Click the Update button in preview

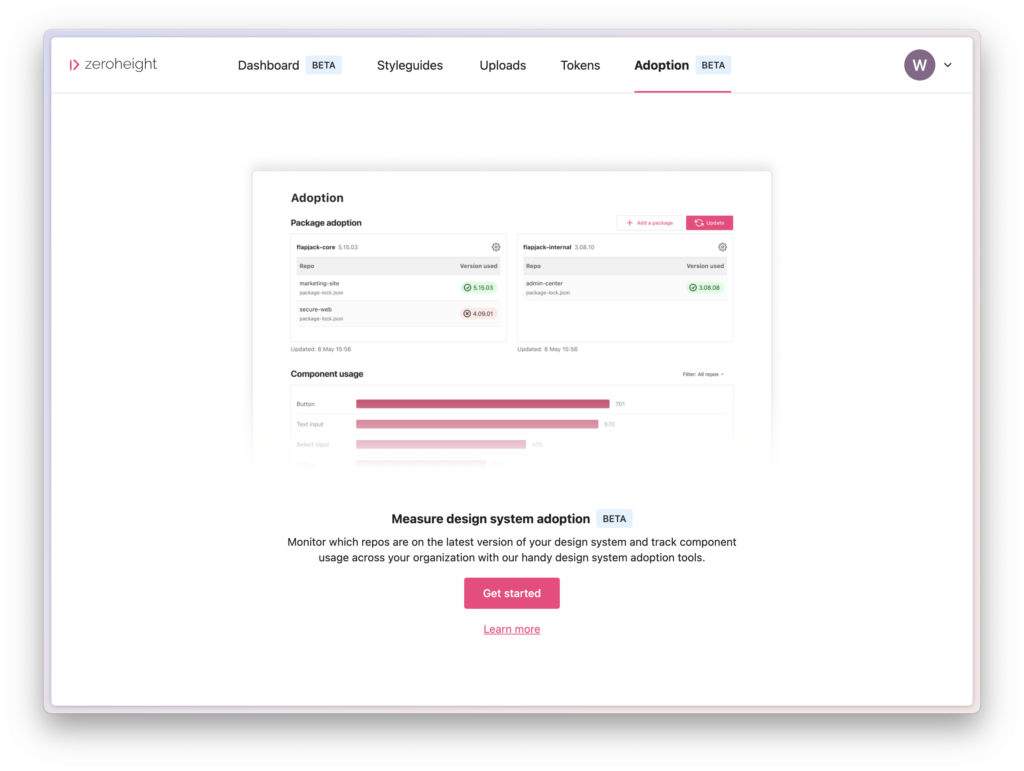click(709, 223)
